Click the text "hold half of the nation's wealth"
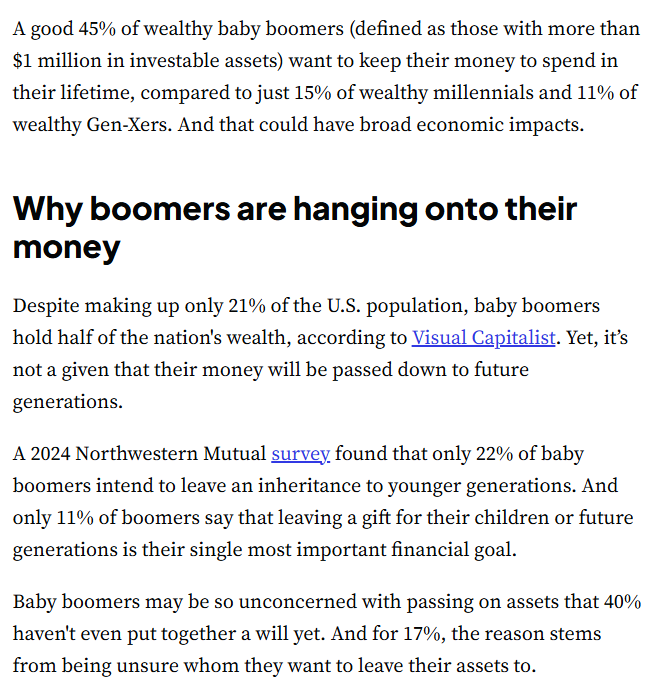Viewport: 659px width, 684px height. tap(149, 338)
